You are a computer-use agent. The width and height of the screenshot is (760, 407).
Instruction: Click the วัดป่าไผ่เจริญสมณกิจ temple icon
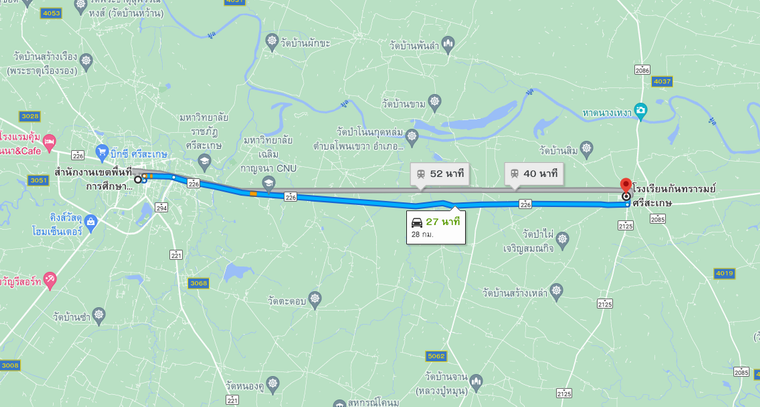(x=562, y=240)
